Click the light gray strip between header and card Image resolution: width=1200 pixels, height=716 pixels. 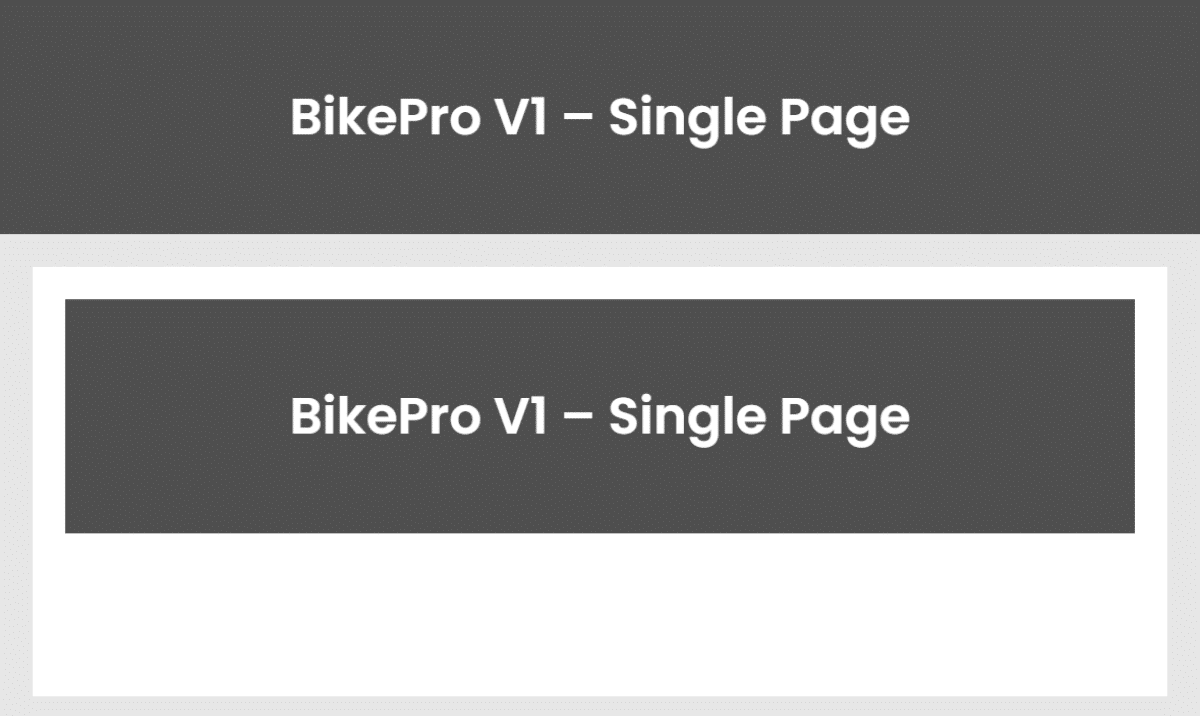600,250
